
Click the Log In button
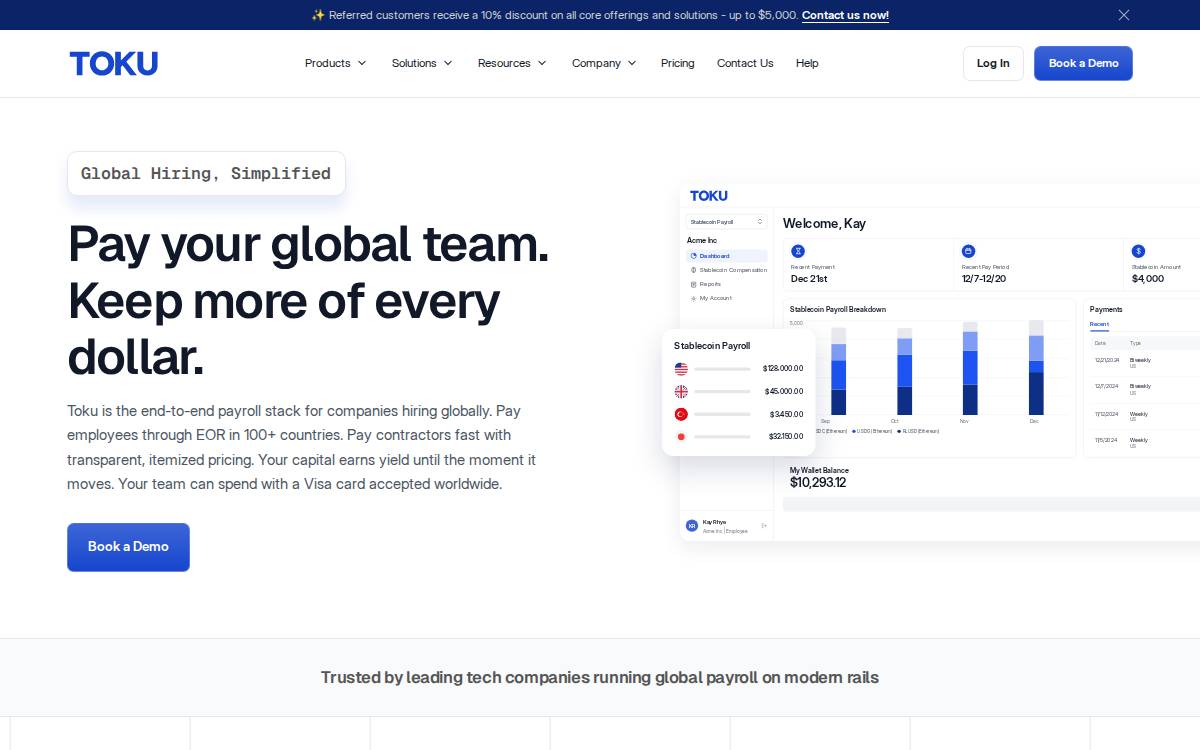993,63
